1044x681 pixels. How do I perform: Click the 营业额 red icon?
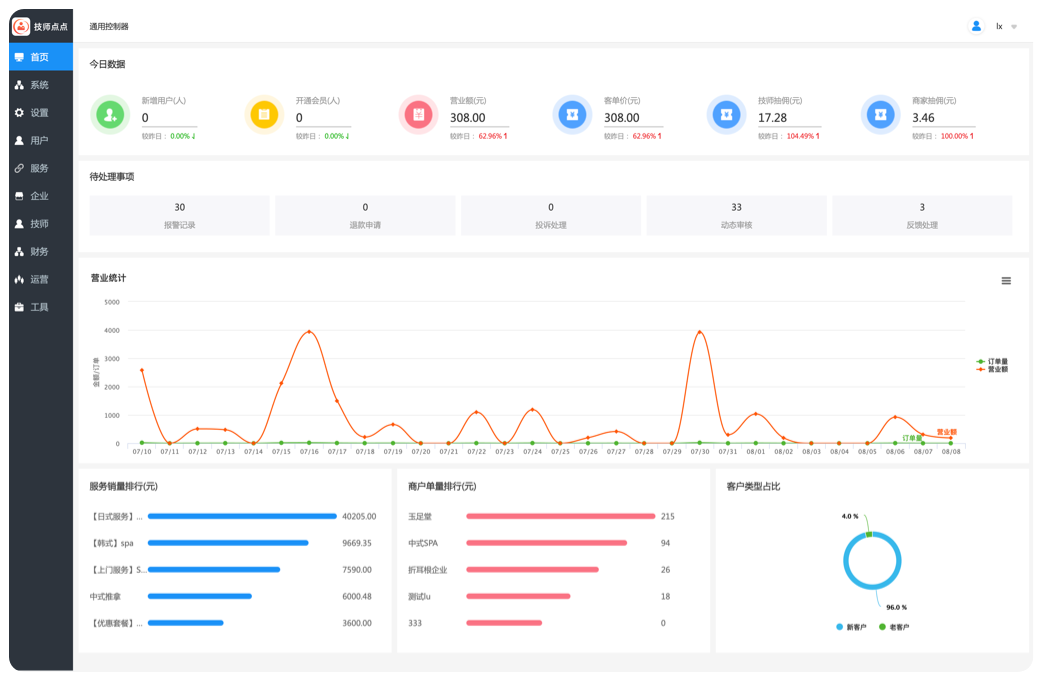click(418, 115)
